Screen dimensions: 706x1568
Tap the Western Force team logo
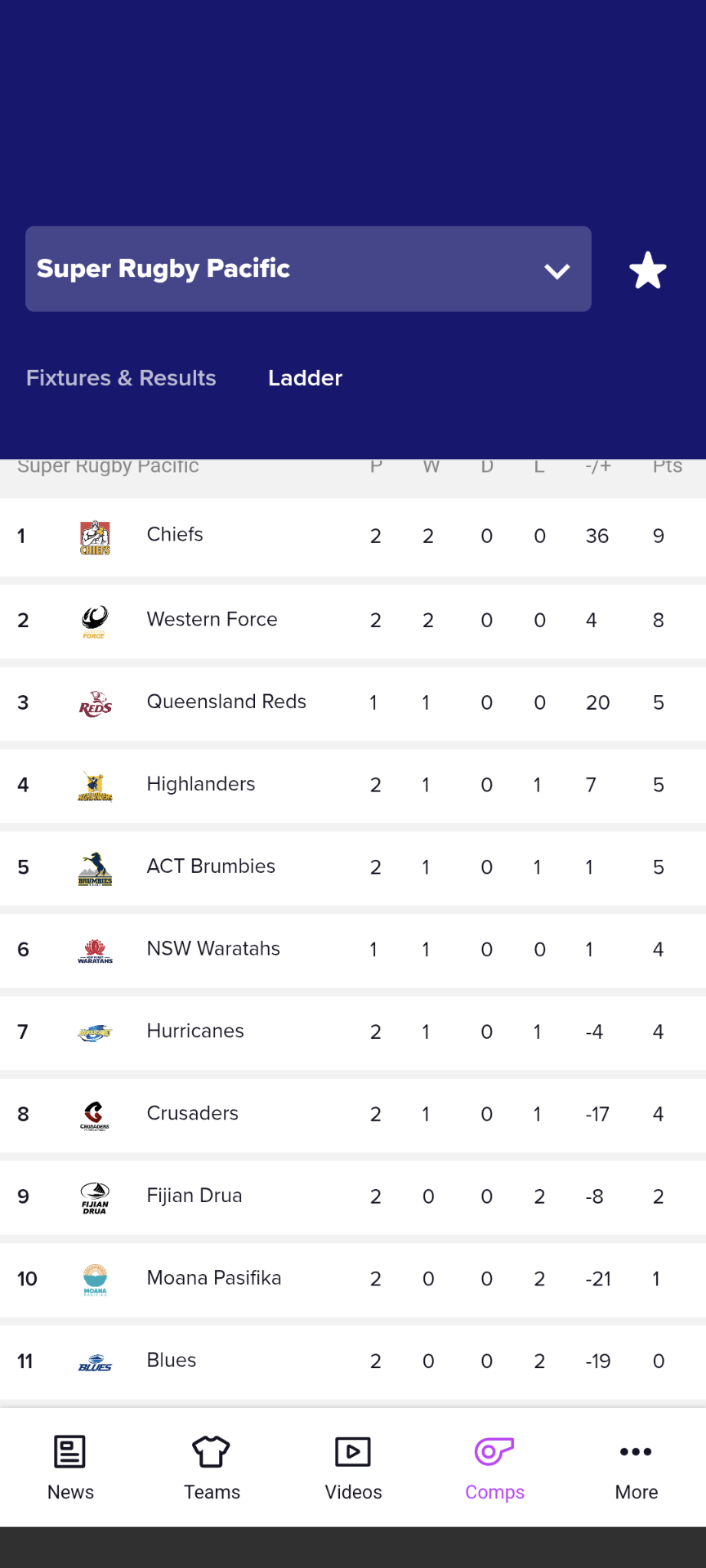pyautogui.click(x=95, y=621)
